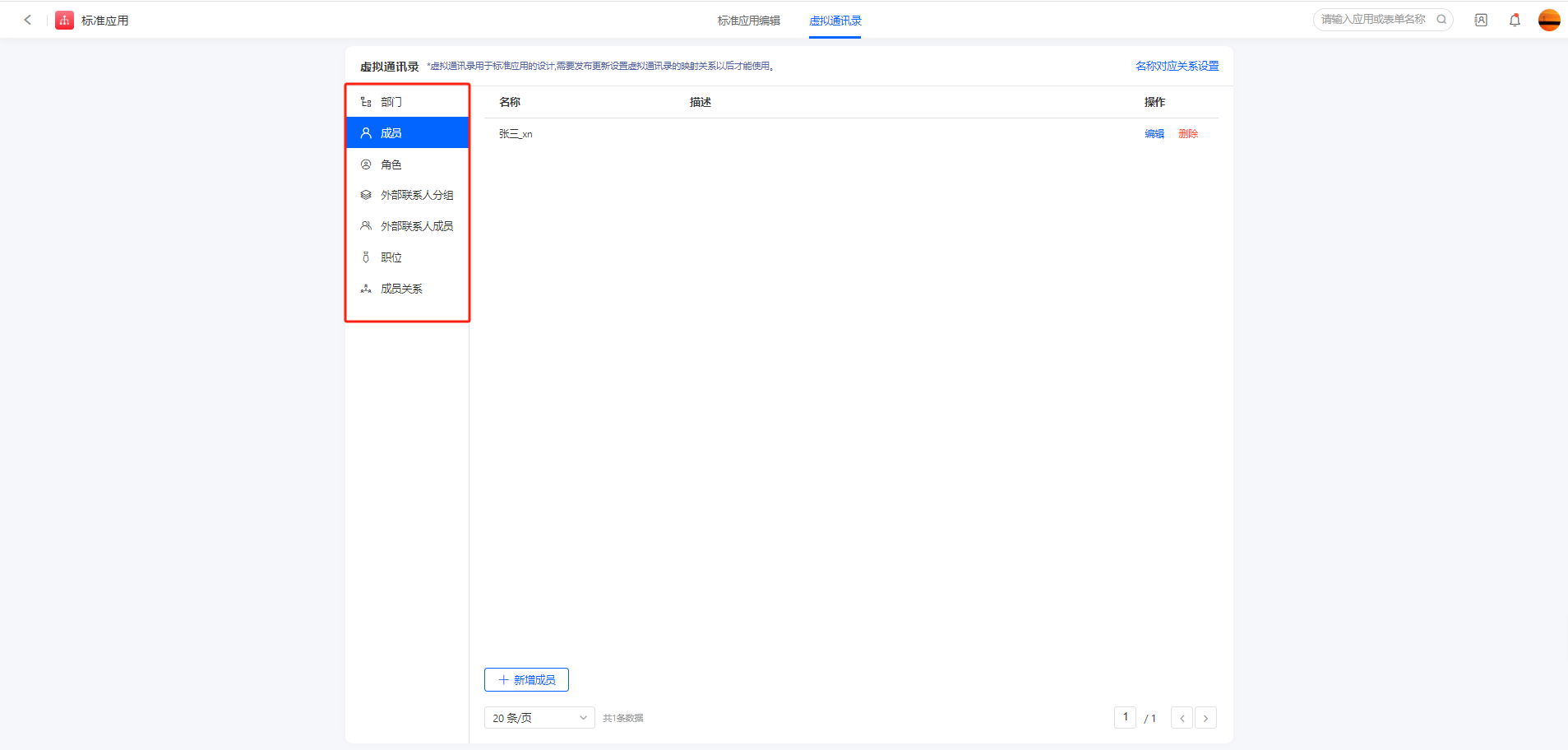
Task: Click 删除 for 张三_xn
Action: click(x=1188, y=134)
